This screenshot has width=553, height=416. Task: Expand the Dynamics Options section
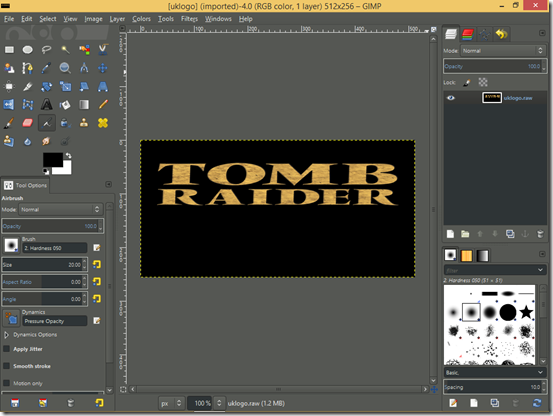tap(6, 335)
